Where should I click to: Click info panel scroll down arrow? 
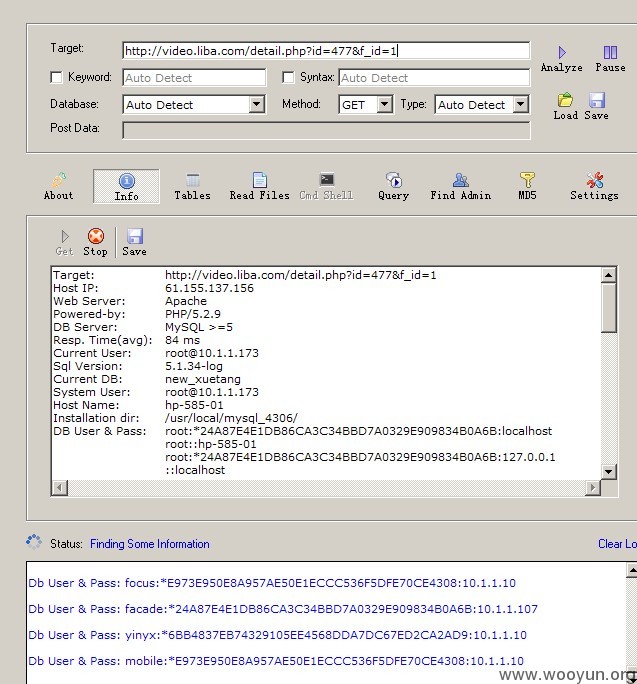[x=608, y=471]
